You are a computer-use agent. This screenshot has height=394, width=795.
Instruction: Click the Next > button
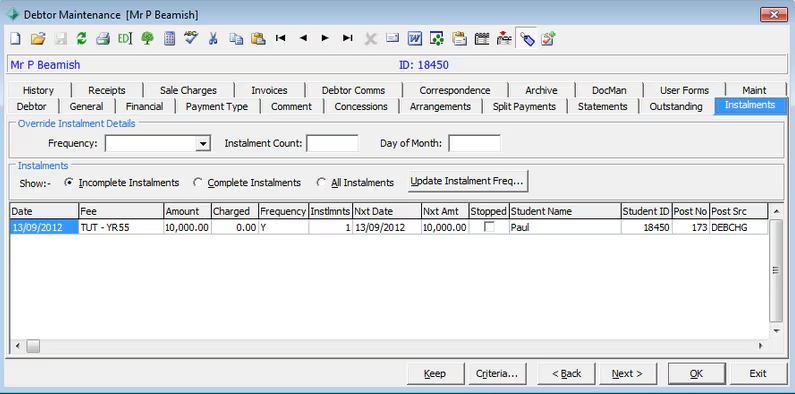[627, 374]
